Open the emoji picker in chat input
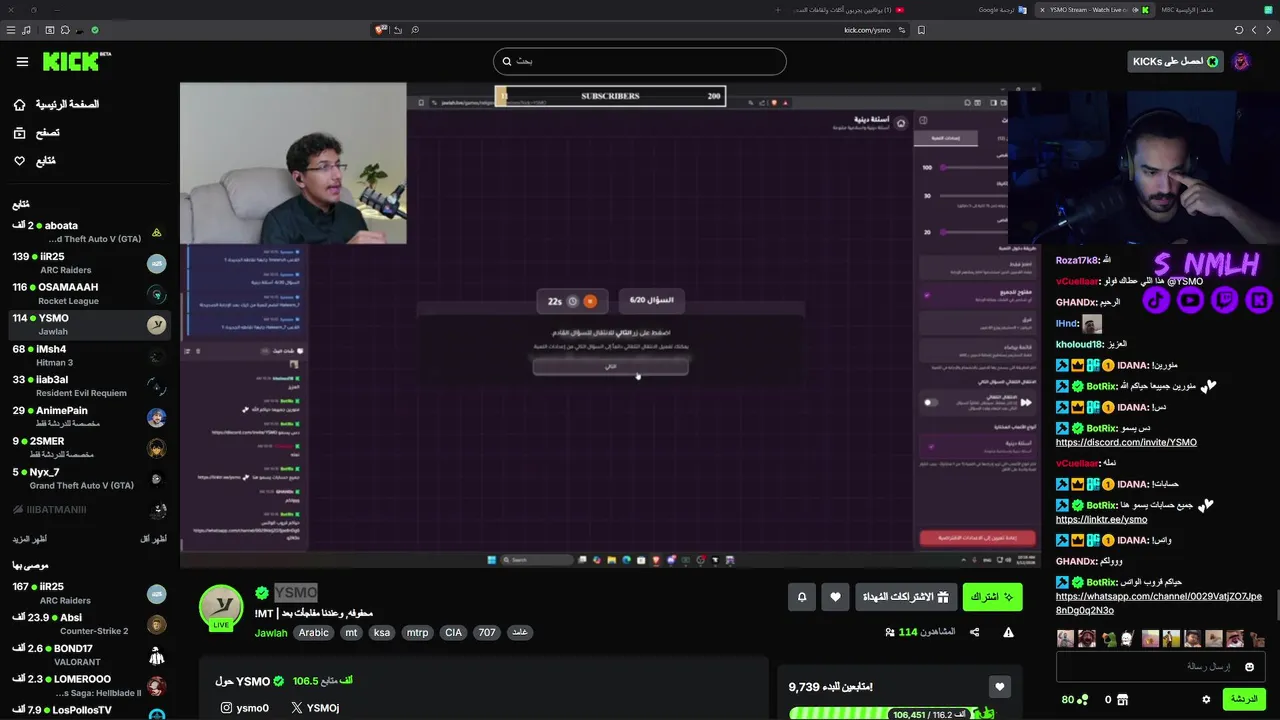1280x720 pixels. point(1249,667)
